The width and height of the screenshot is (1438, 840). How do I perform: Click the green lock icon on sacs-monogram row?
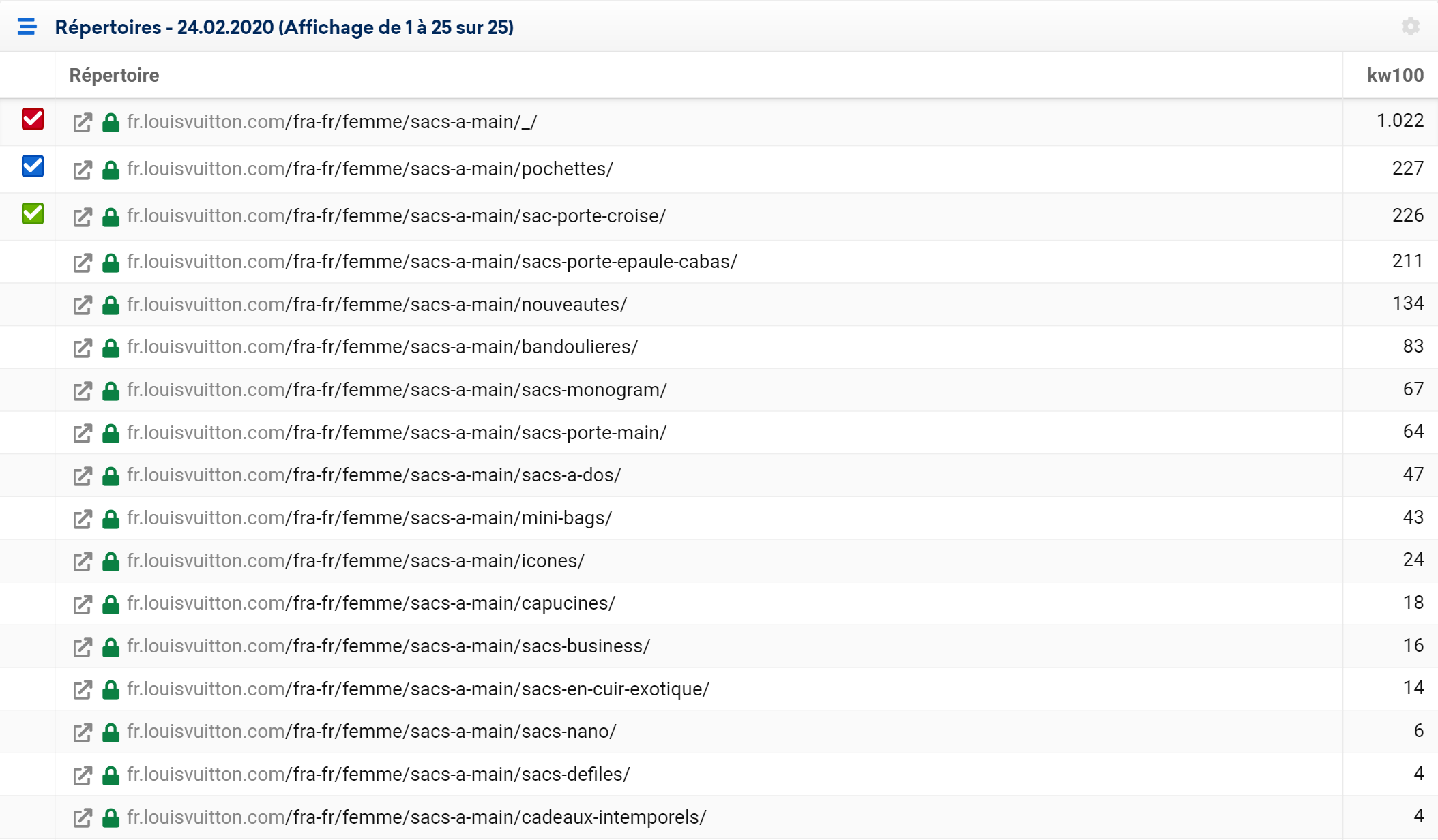[111, 391]
